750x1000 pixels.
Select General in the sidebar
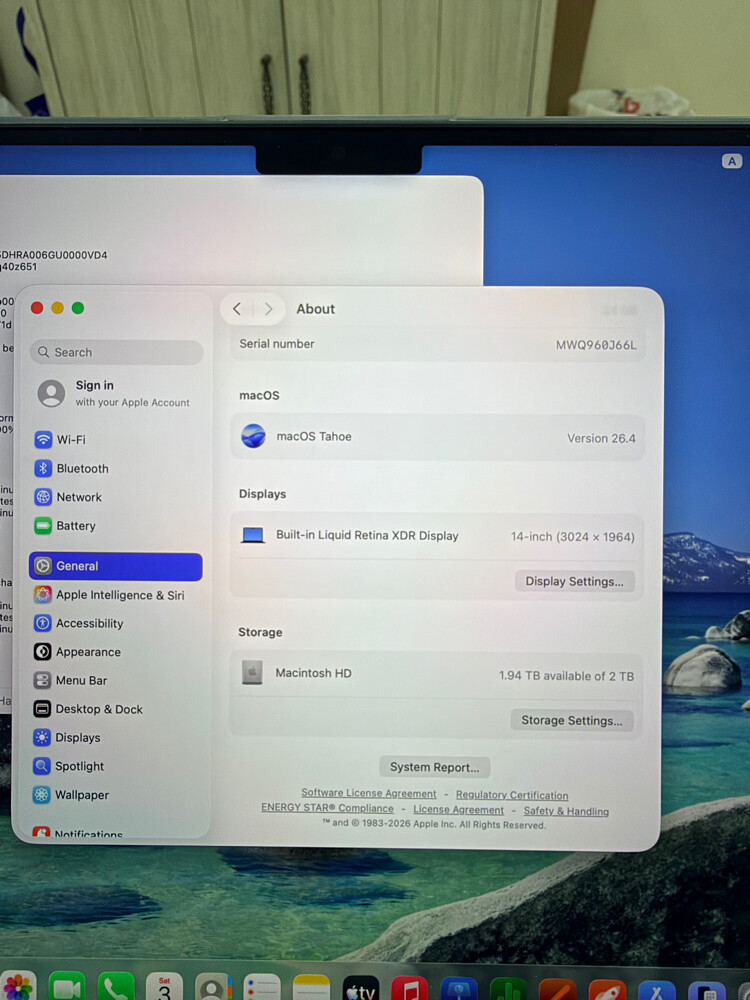click(115, 566)
